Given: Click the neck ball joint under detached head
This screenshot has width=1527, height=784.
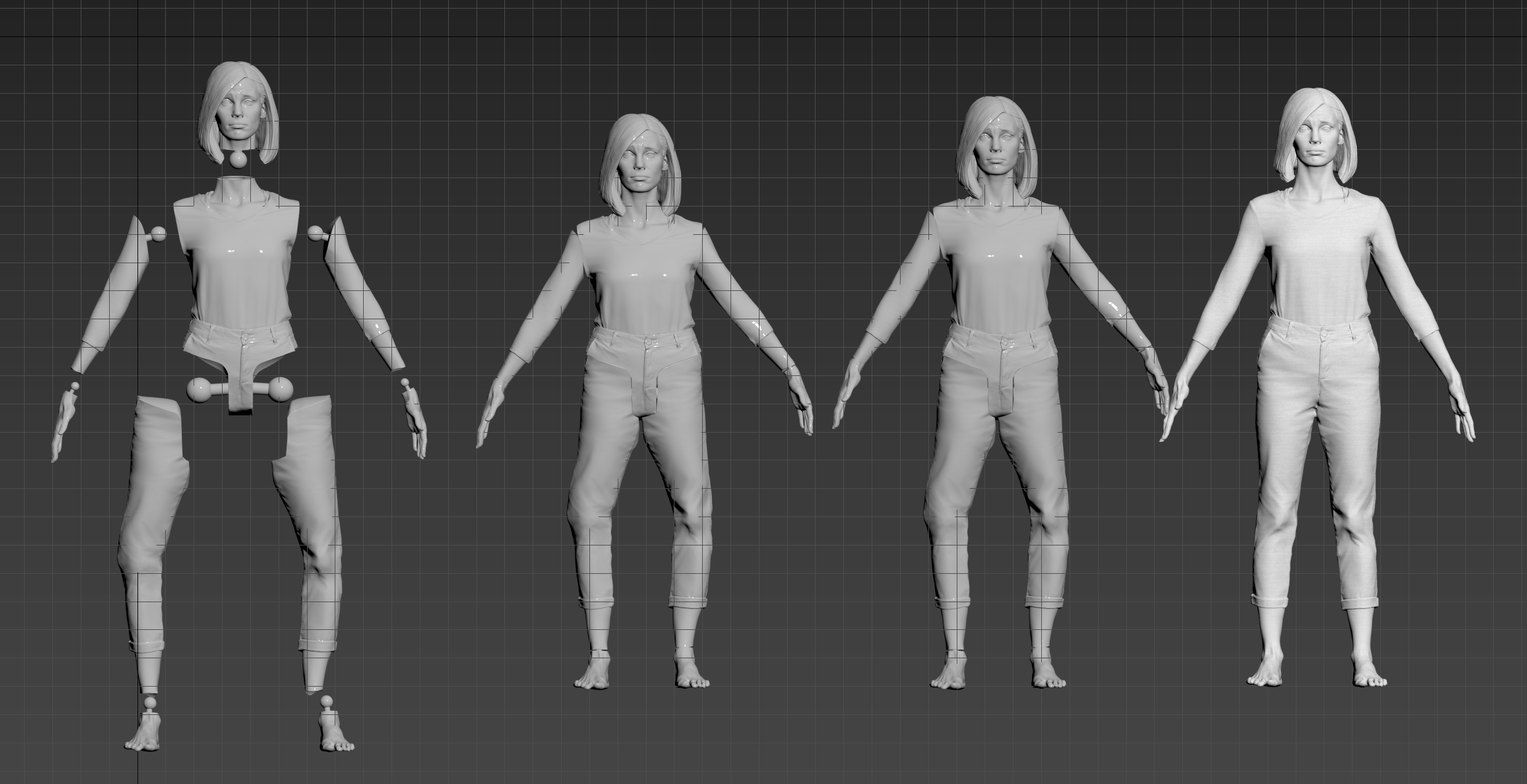Looking at the screenshot, I should [237, 160].
